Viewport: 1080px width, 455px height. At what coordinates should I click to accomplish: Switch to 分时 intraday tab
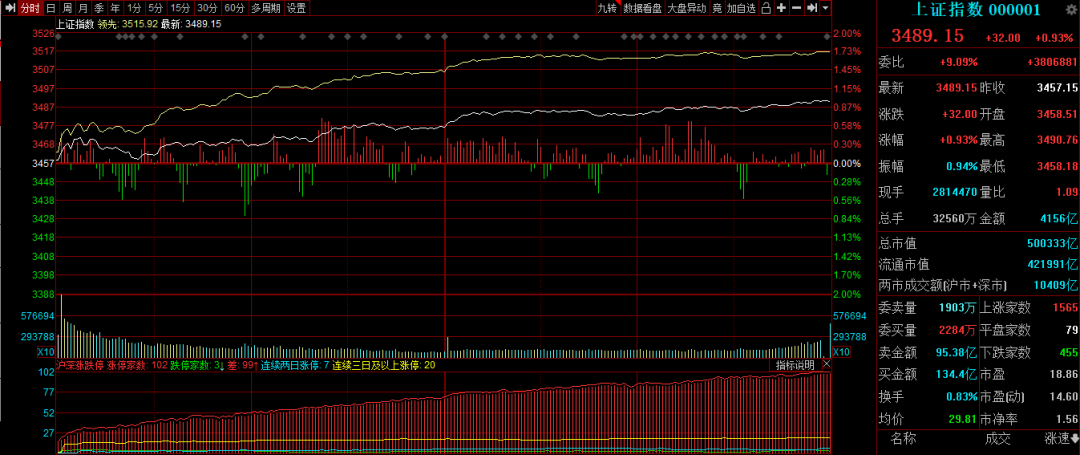tap(29, 8)
